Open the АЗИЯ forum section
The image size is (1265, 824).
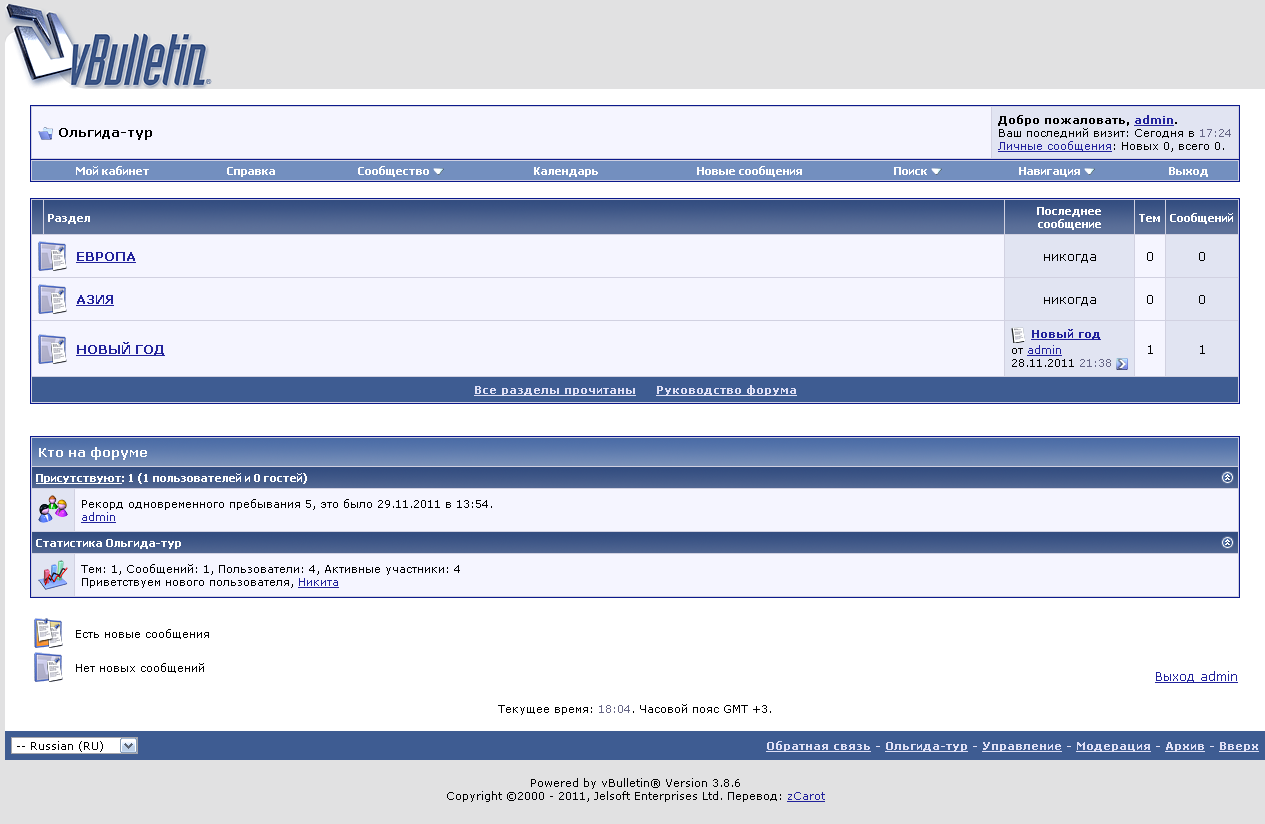click(x=95, y=299)
